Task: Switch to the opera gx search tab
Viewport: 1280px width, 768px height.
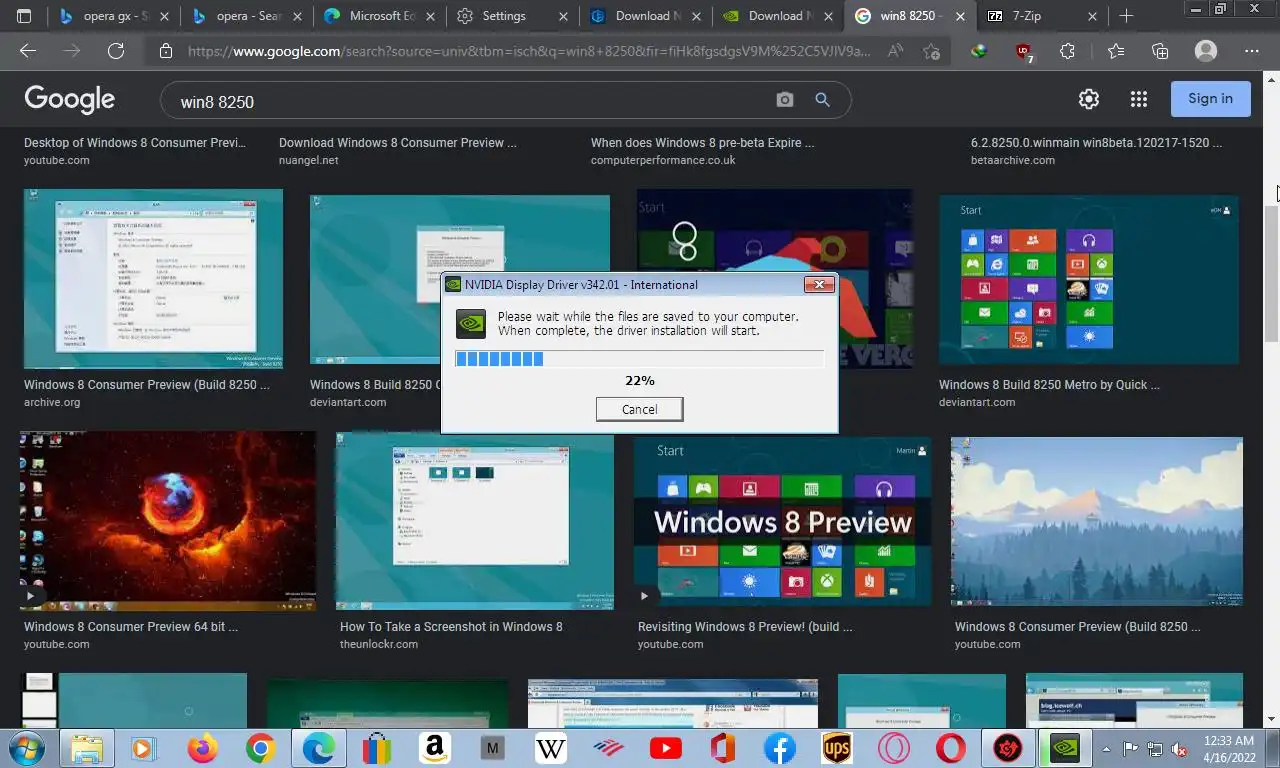Action: tap(116, 16)
